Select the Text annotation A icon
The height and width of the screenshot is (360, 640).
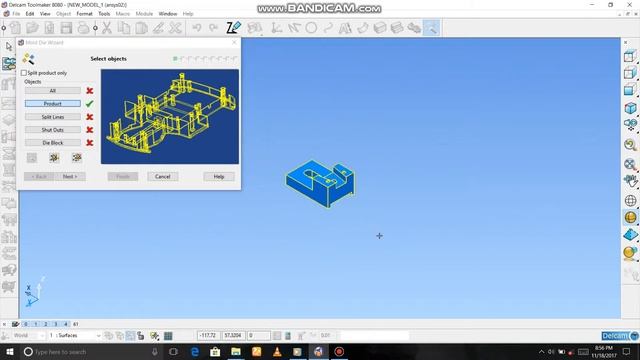click(x=345, y=28)
